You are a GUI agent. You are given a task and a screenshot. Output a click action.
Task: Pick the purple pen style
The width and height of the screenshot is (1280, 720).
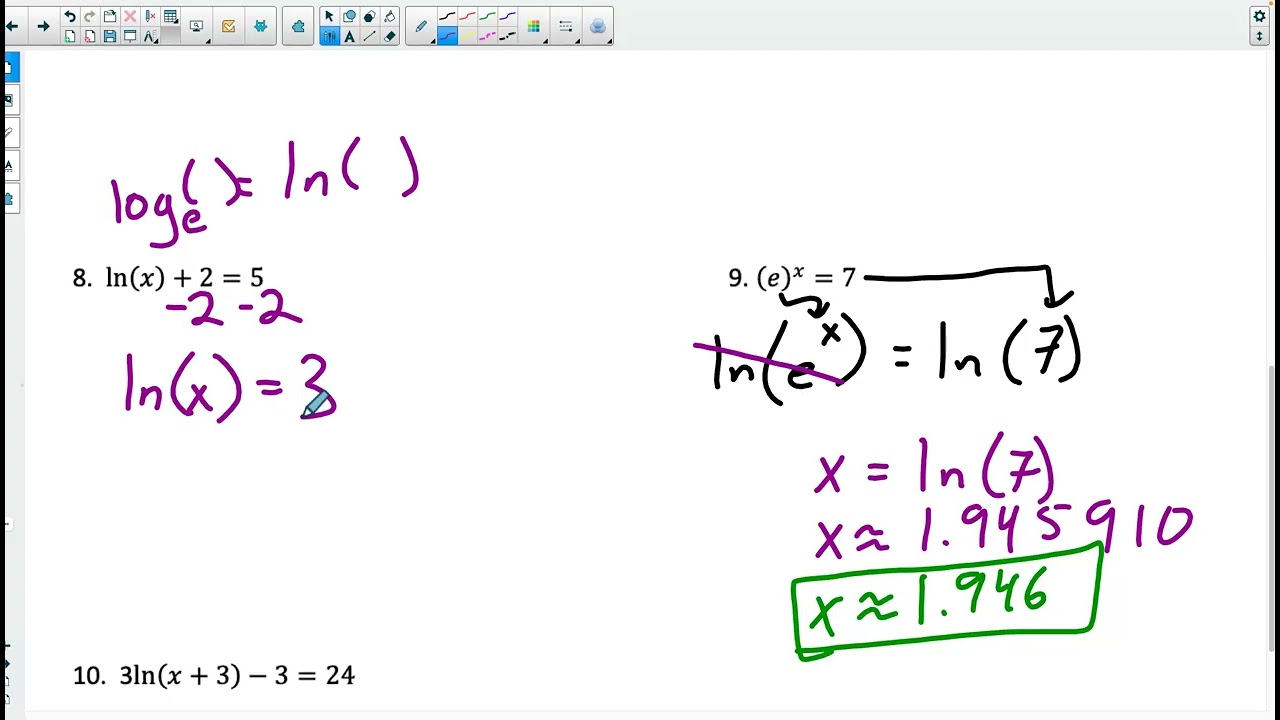[507, 17]
